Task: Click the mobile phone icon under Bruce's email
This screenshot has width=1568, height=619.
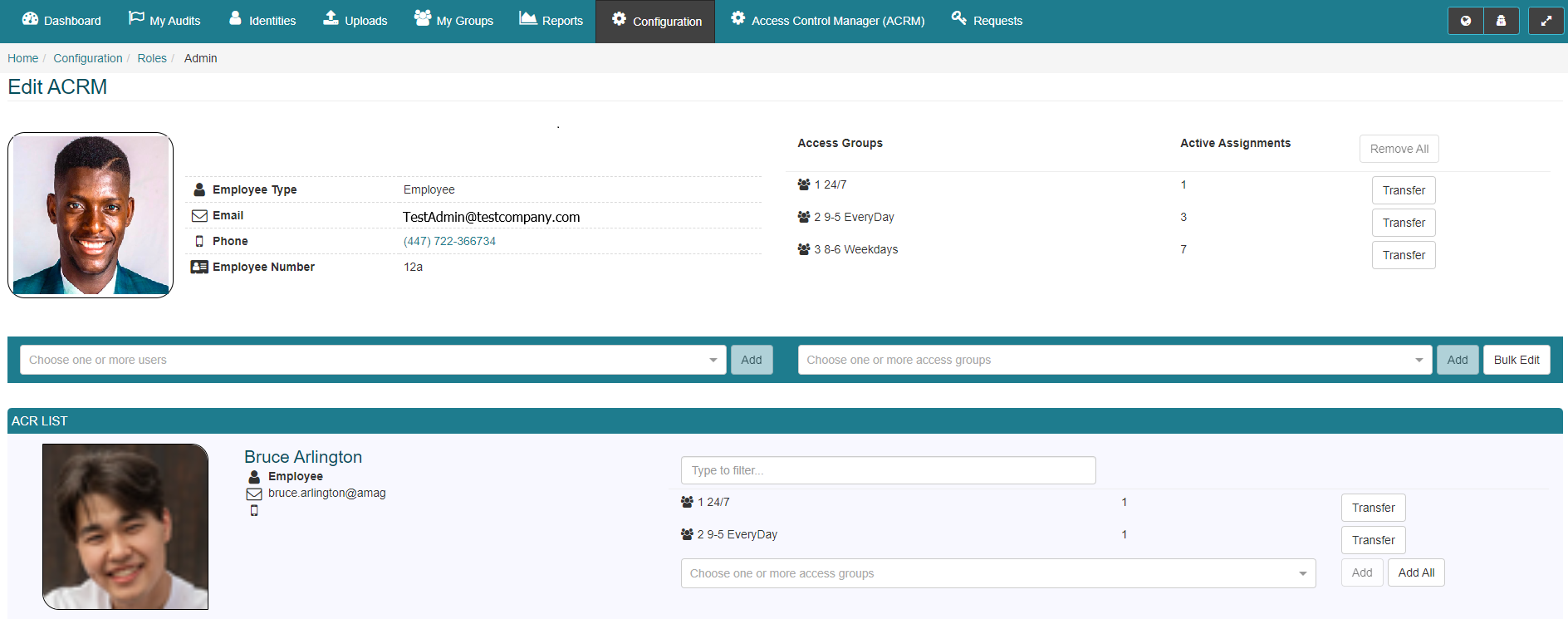Action: click(254, 511)
